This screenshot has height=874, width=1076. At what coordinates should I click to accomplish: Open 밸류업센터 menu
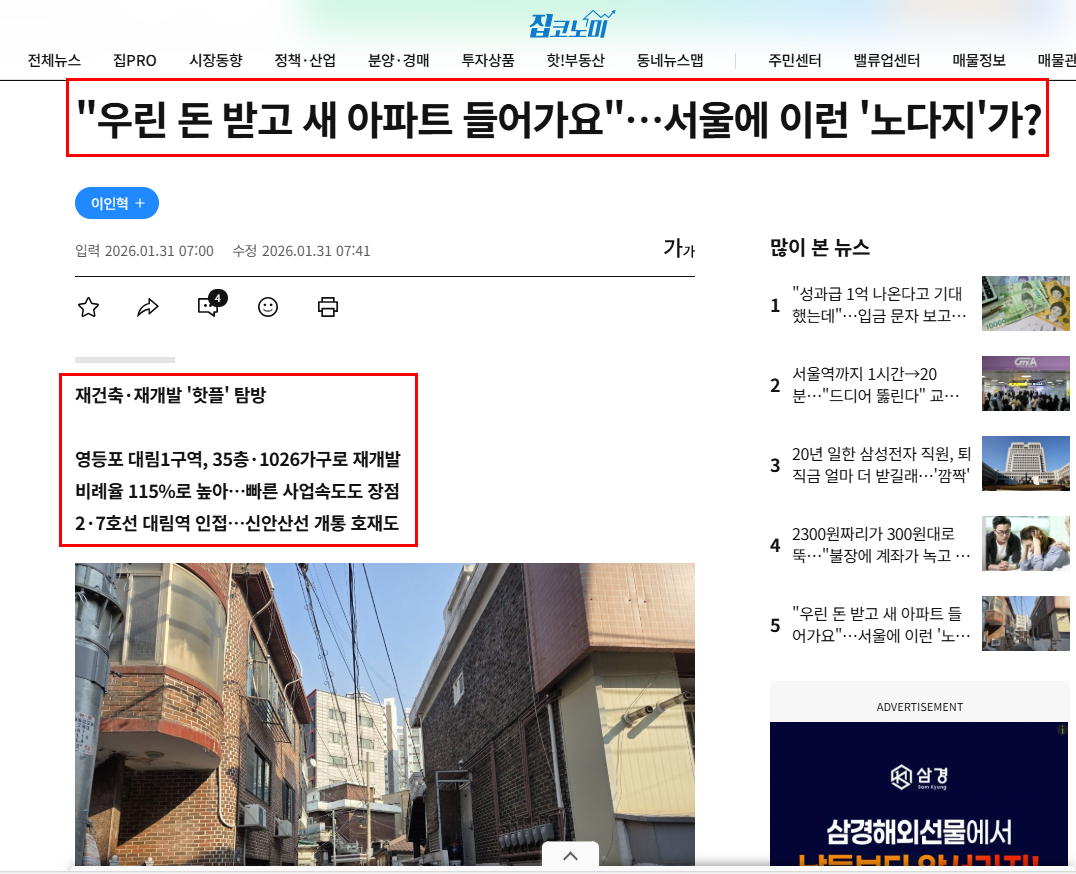click(x=887, y=60)
